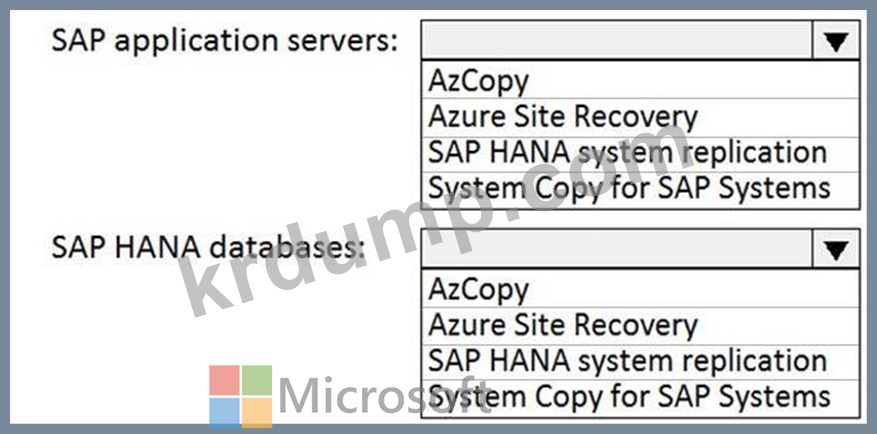Select System Copy for SAP Systems for HANA databases
877x434 pixels.
640,398
